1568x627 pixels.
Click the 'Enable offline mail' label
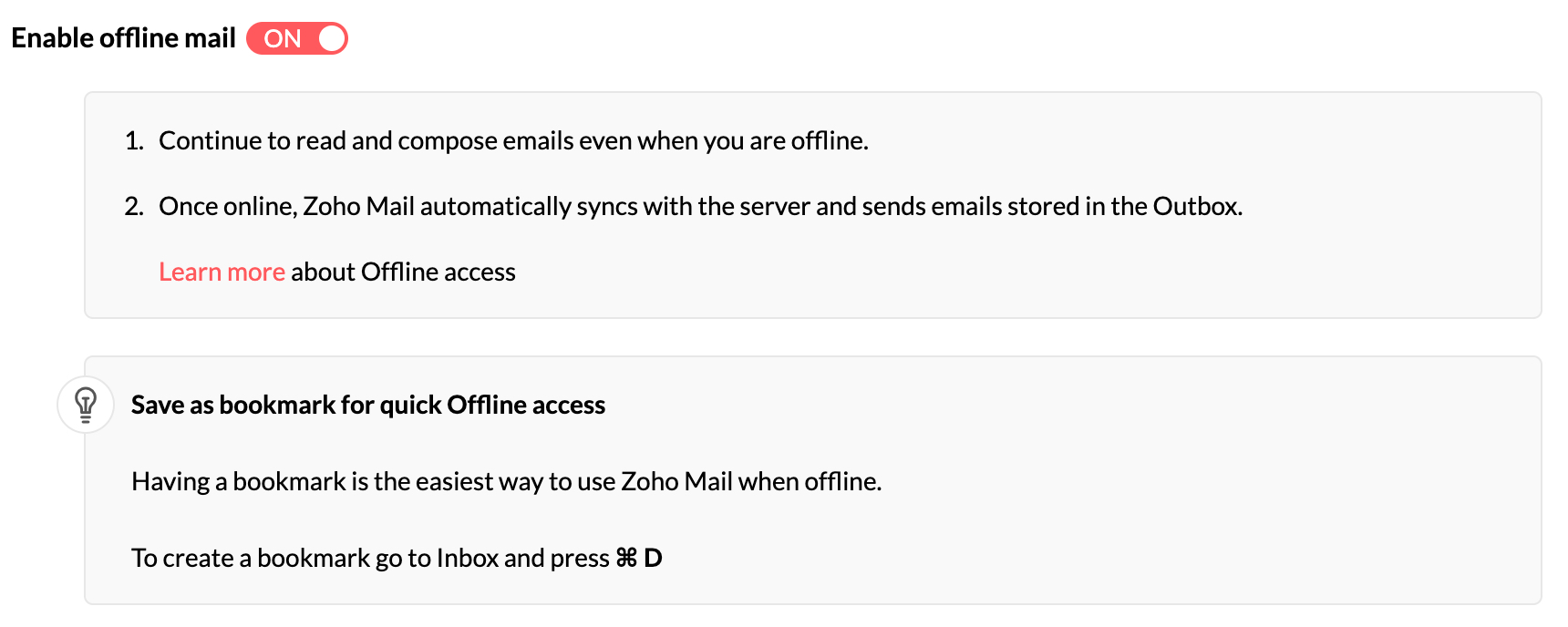click(x=123, y=38)
